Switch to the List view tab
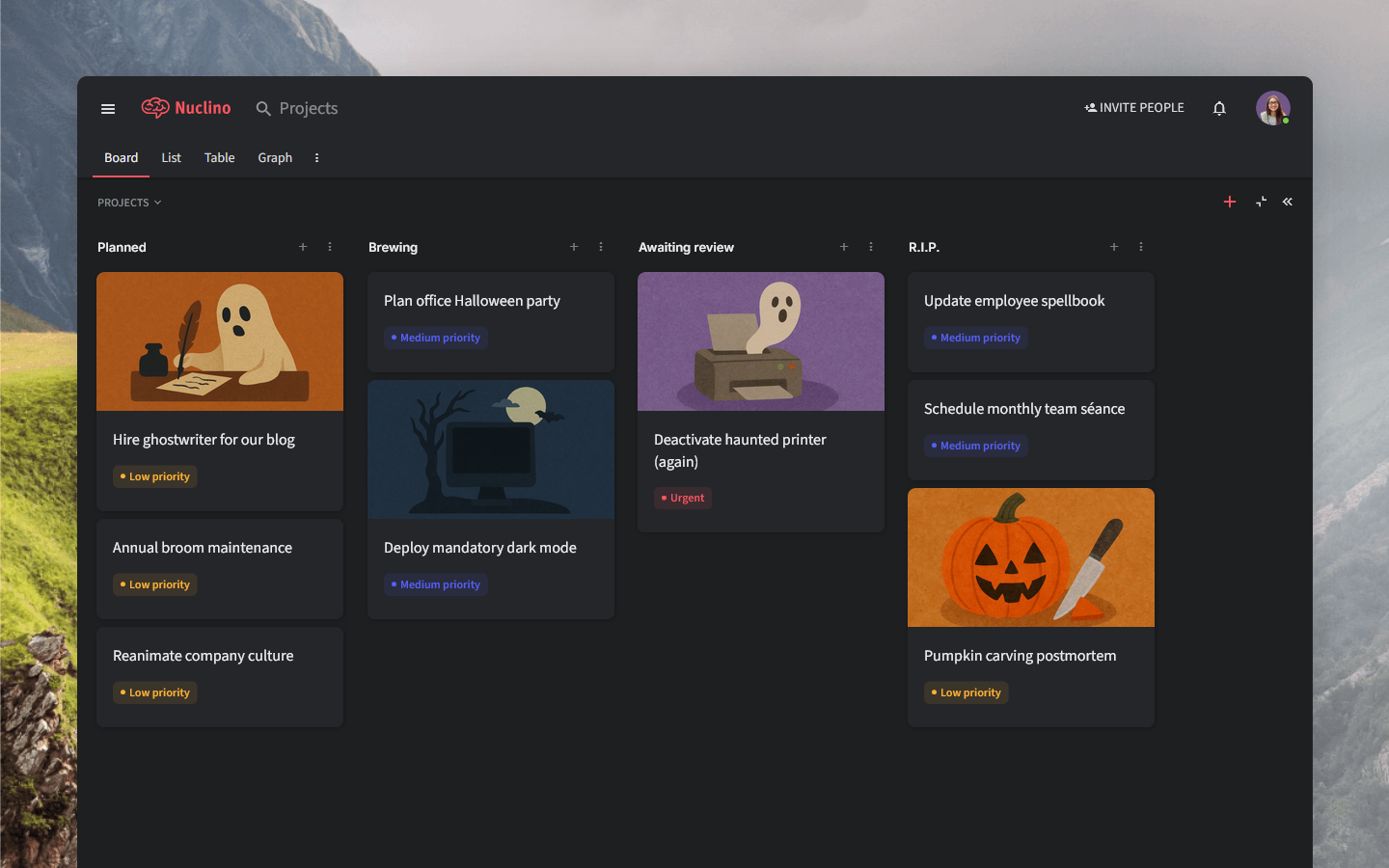This screenshot has height=868, width=1389. [x=171, y=157]
